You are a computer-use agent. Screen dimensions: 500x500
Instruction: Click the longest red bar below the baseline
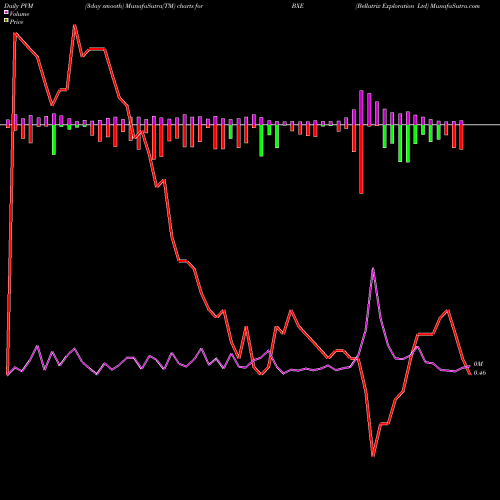[361, 159]
